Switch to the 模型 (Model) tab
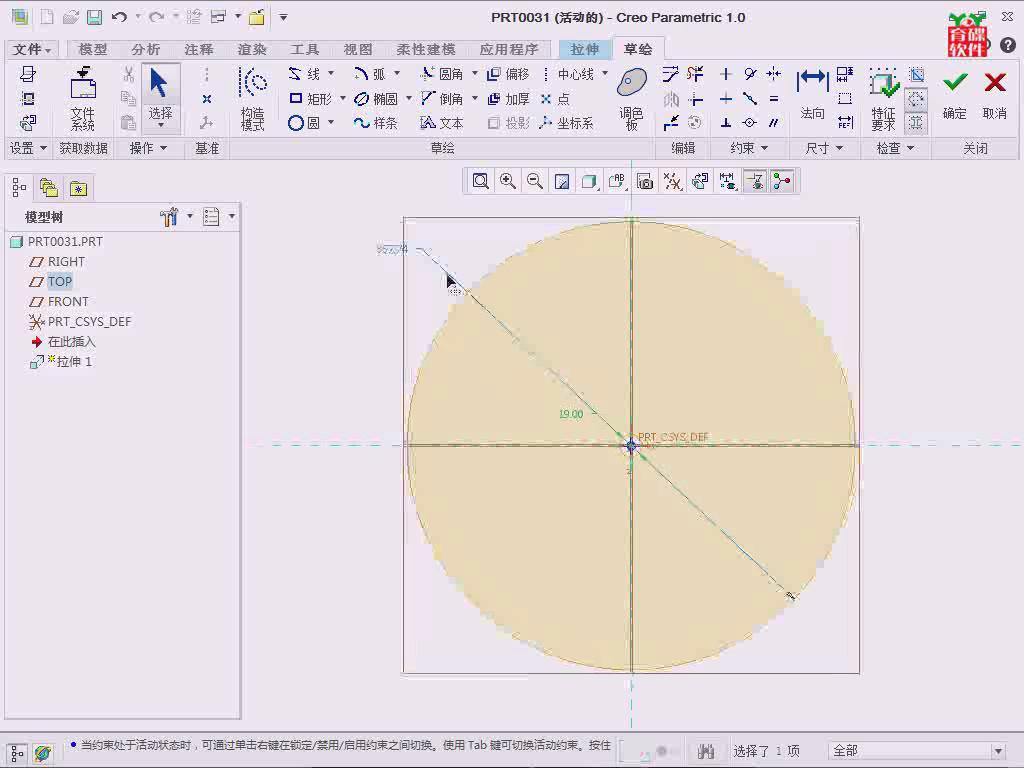 click(92, 49)
